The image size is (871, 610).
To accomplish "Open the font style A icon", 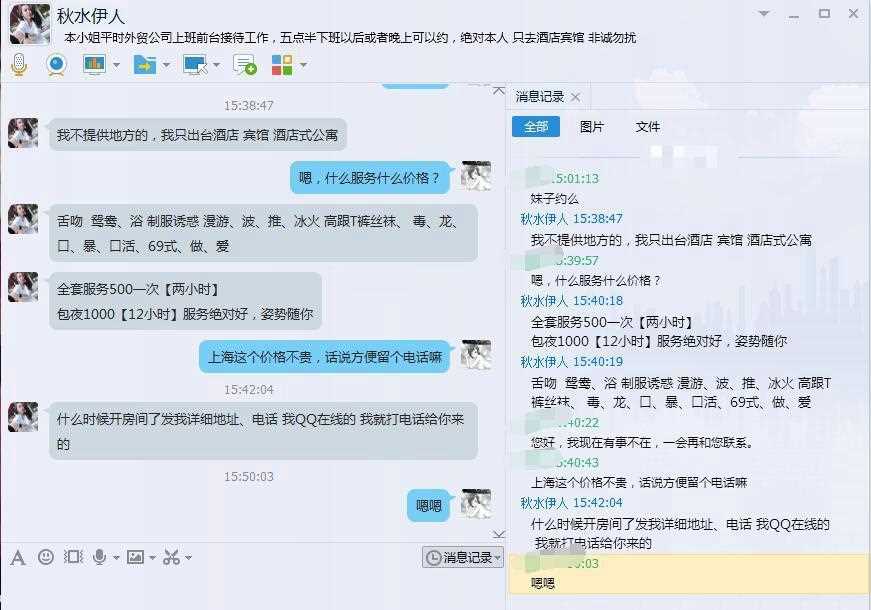I will pyautogui.click(x=18, y=557).
